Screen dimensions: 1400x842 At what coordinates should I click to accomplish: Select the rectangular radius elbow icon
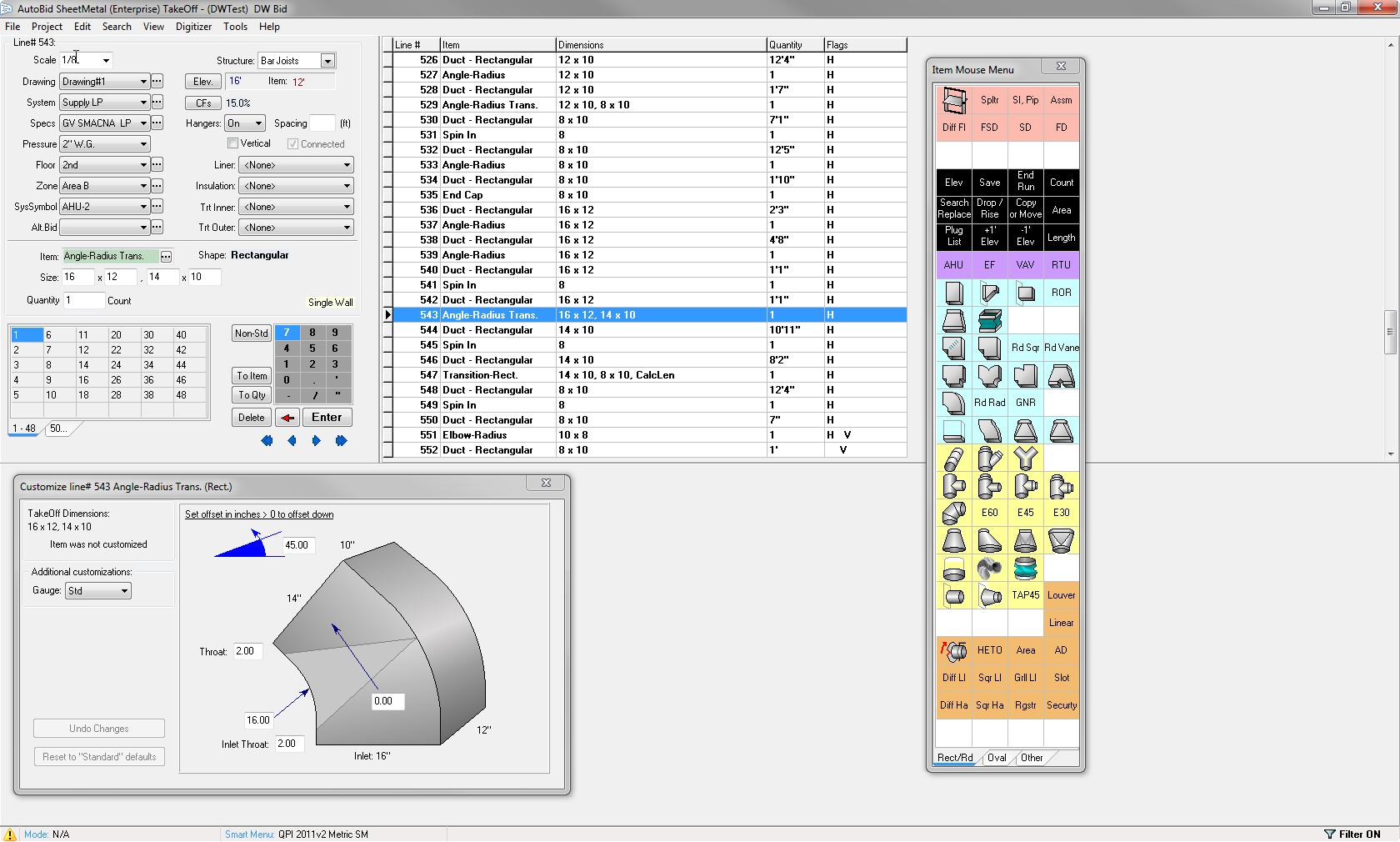pos(953,403)
